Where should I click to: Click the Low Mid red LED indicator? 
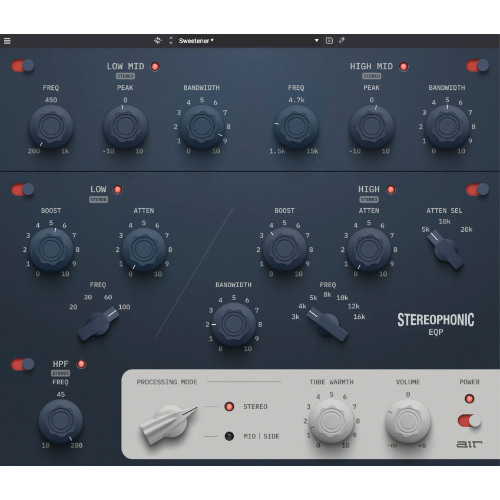[155, 66]
